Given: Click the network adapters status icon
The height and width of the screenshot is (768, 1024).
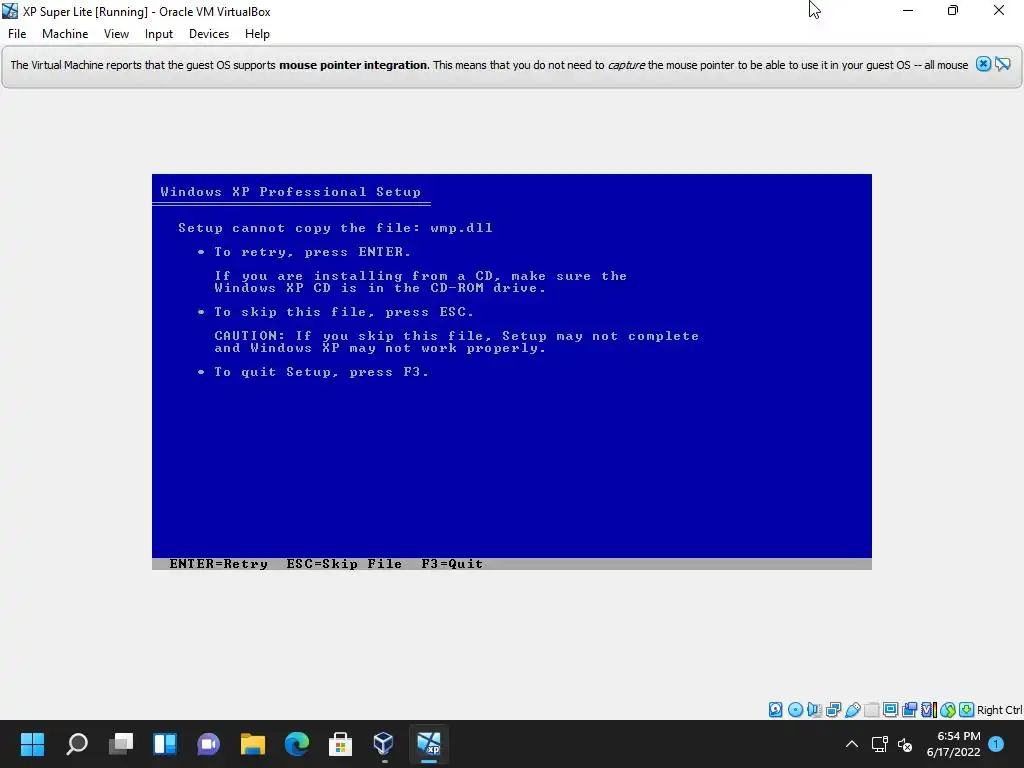Looking at the screenshot, I should click(833, 710).
